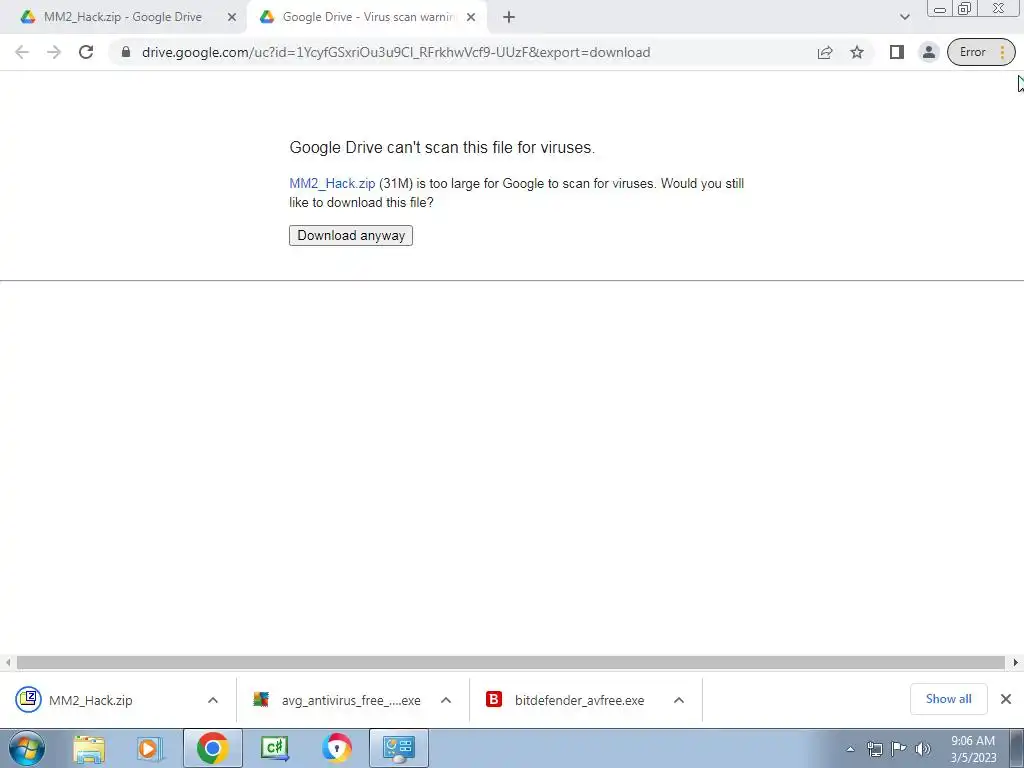Restore down the Chrome window
1024x768 pixels.
[x=965, y=9]
